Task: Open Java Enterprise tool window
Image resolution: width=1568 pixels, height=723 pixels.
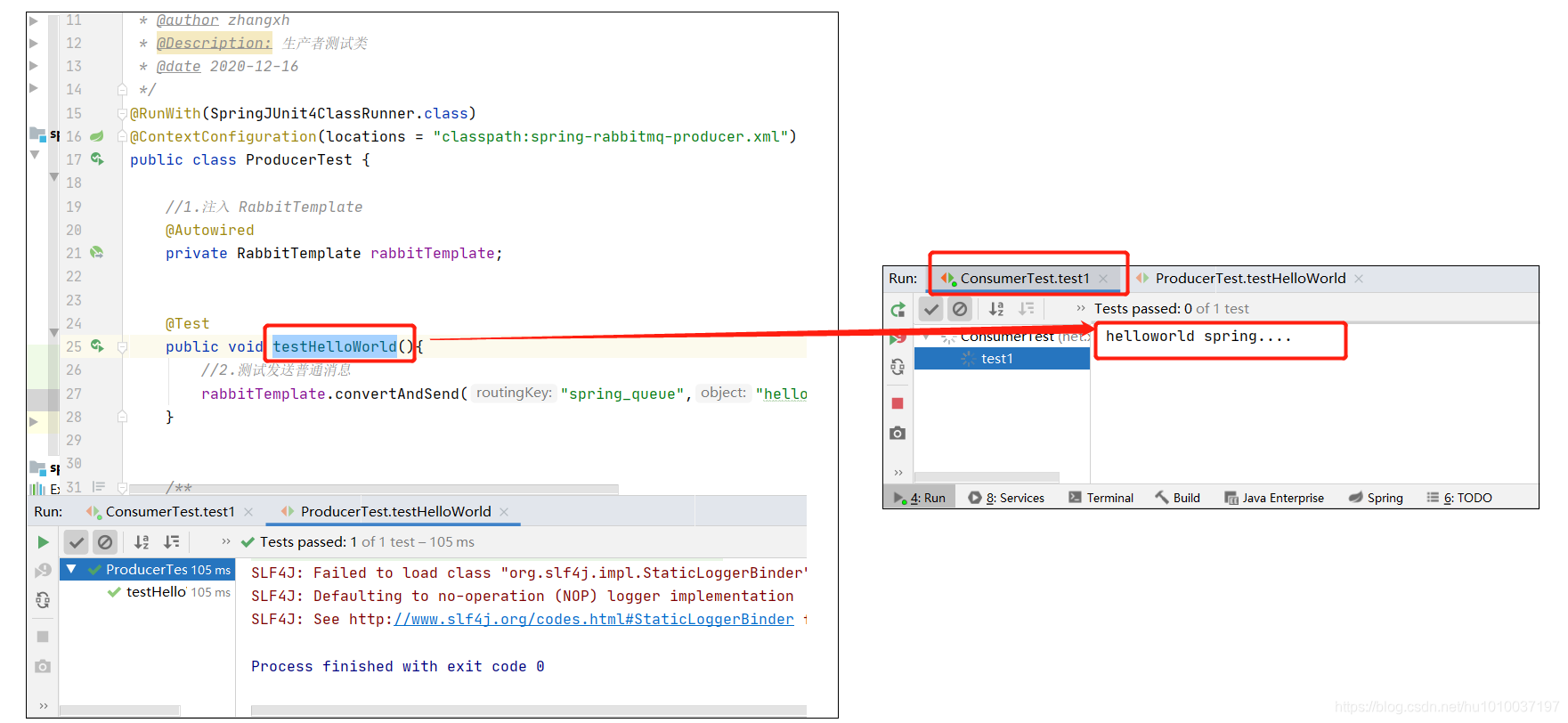Action: coord(1274,498)
